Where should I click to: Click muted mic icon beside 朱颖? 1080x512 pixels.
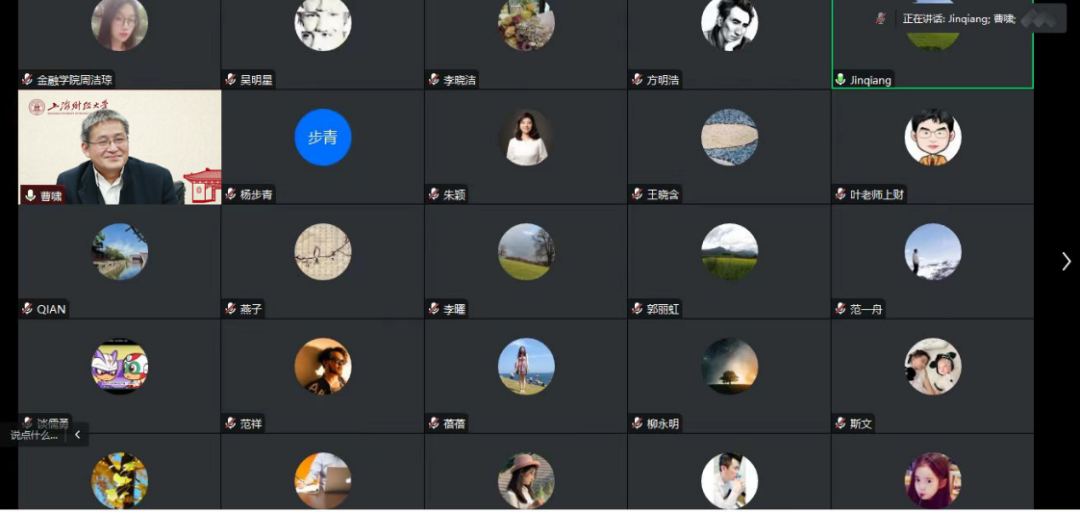pyautogui.click(x=434, y=194)
